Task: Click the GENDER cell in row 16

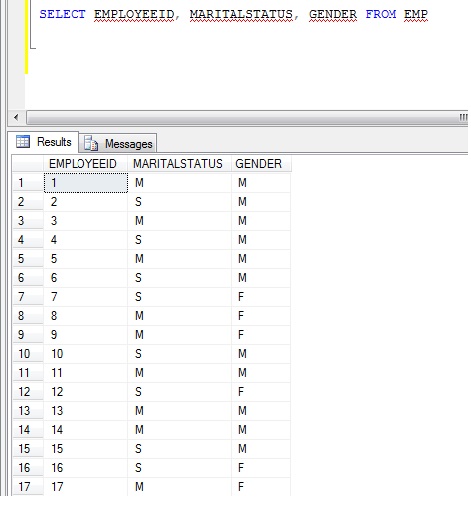Action: tap(261, 468)
